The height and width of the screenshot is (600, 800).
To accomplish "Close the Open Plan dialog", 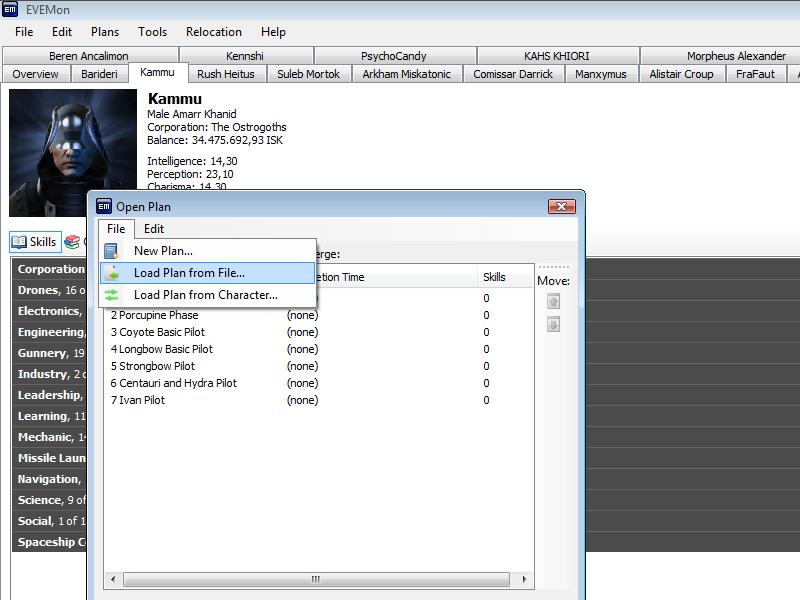I will tap(562, 206).
